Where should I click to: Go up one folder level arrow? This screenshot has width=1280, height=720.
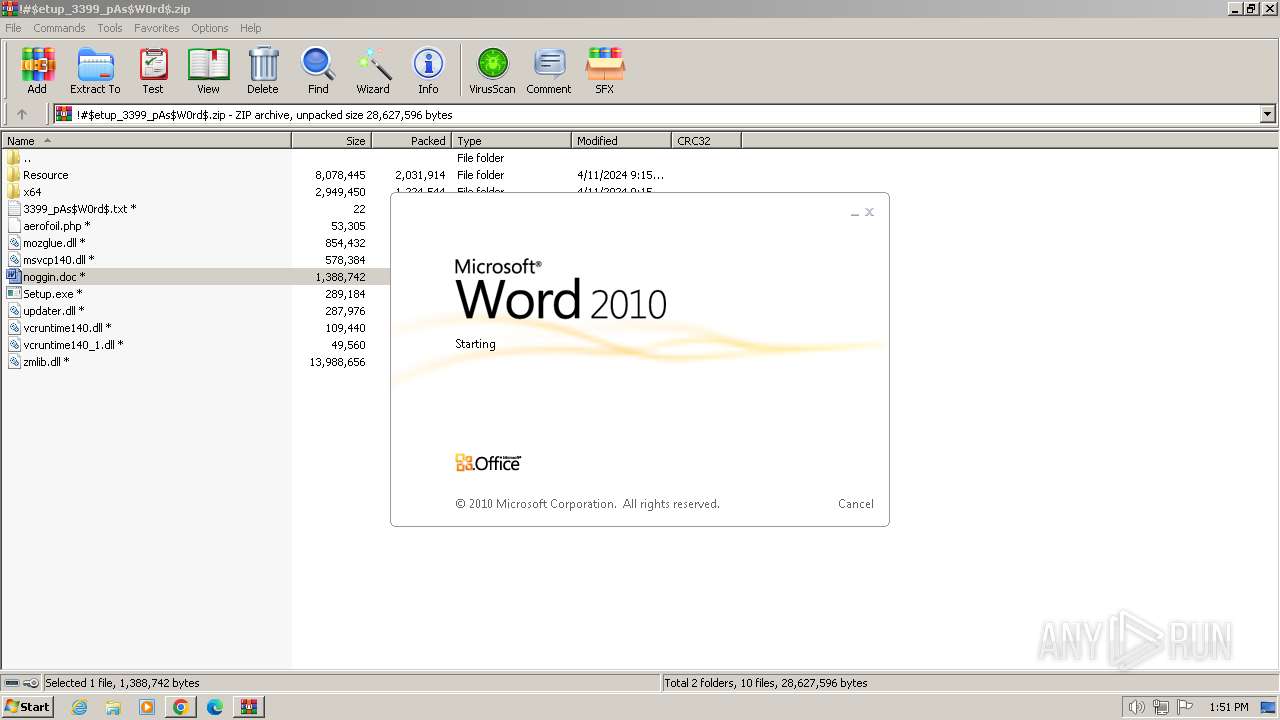[x=22, y=114]
